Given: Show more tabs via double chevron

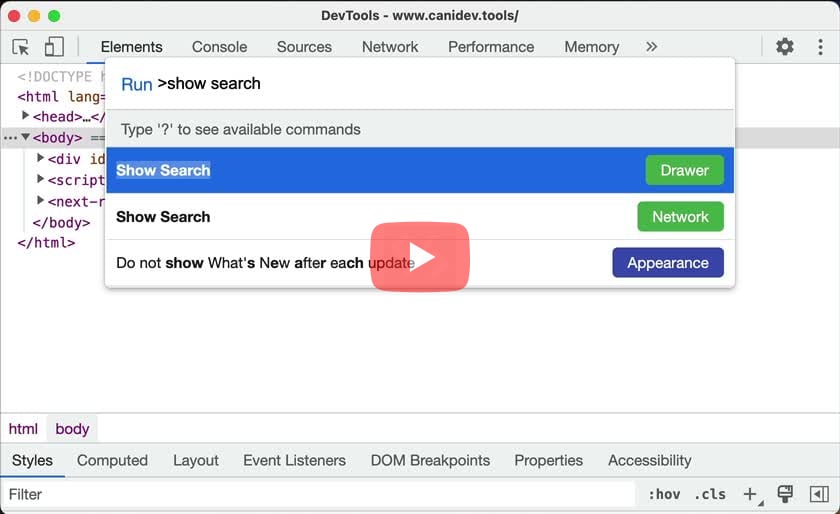Looking at the screenshot, I should tap(651, 47).
